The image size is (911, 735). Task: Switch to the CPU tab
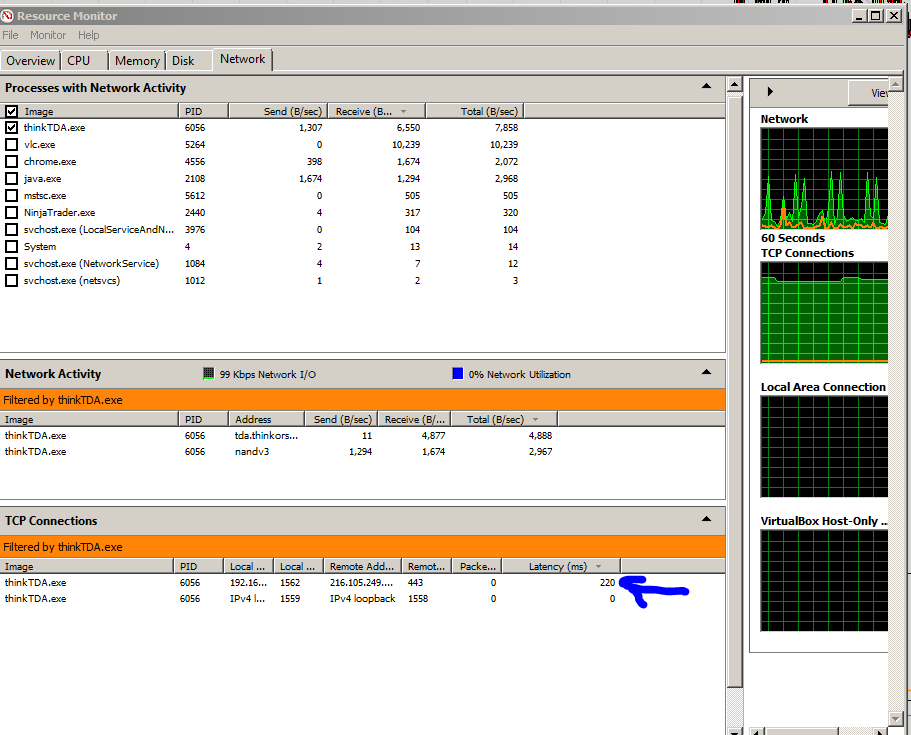coord(84,61)
